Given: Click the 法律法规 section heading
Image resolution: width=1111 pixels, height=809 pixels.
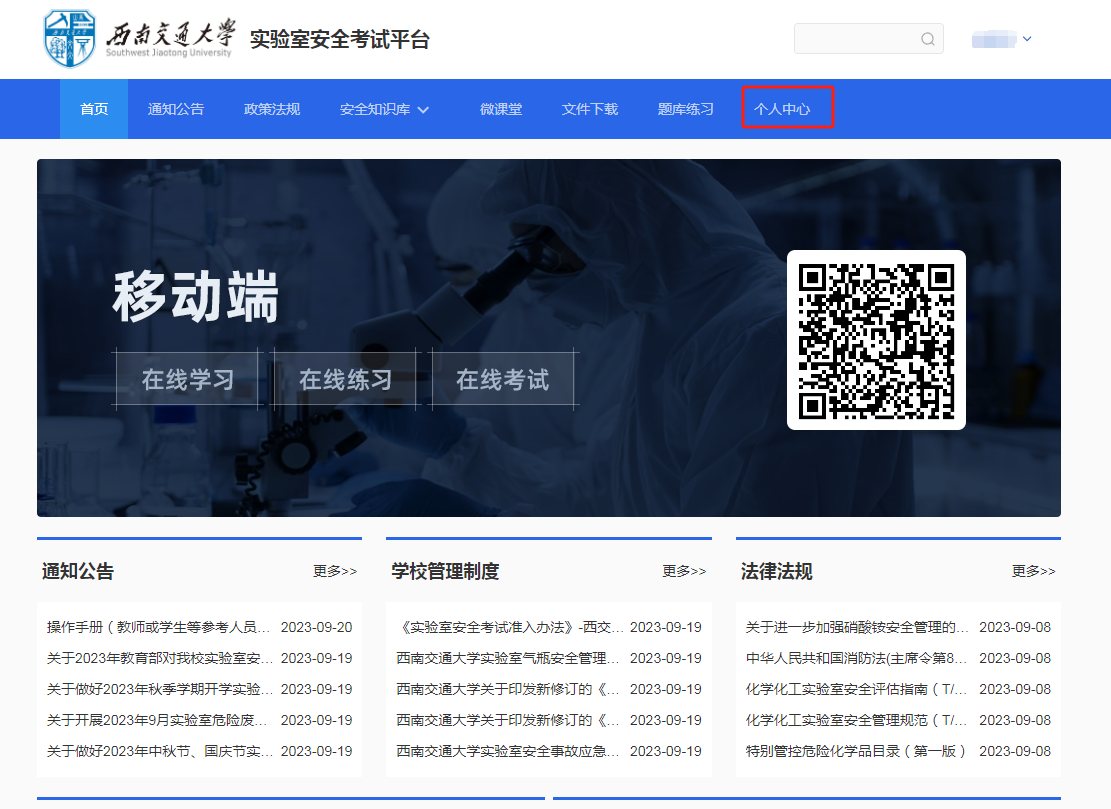Looking at the screenshot, I should pyautogui.click(x=777, y=571).
